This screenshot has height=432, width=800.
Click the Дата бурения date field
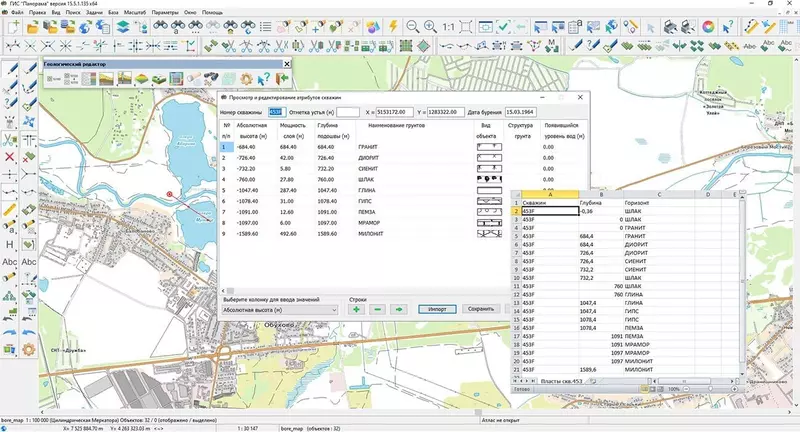[x=520, y=112]
